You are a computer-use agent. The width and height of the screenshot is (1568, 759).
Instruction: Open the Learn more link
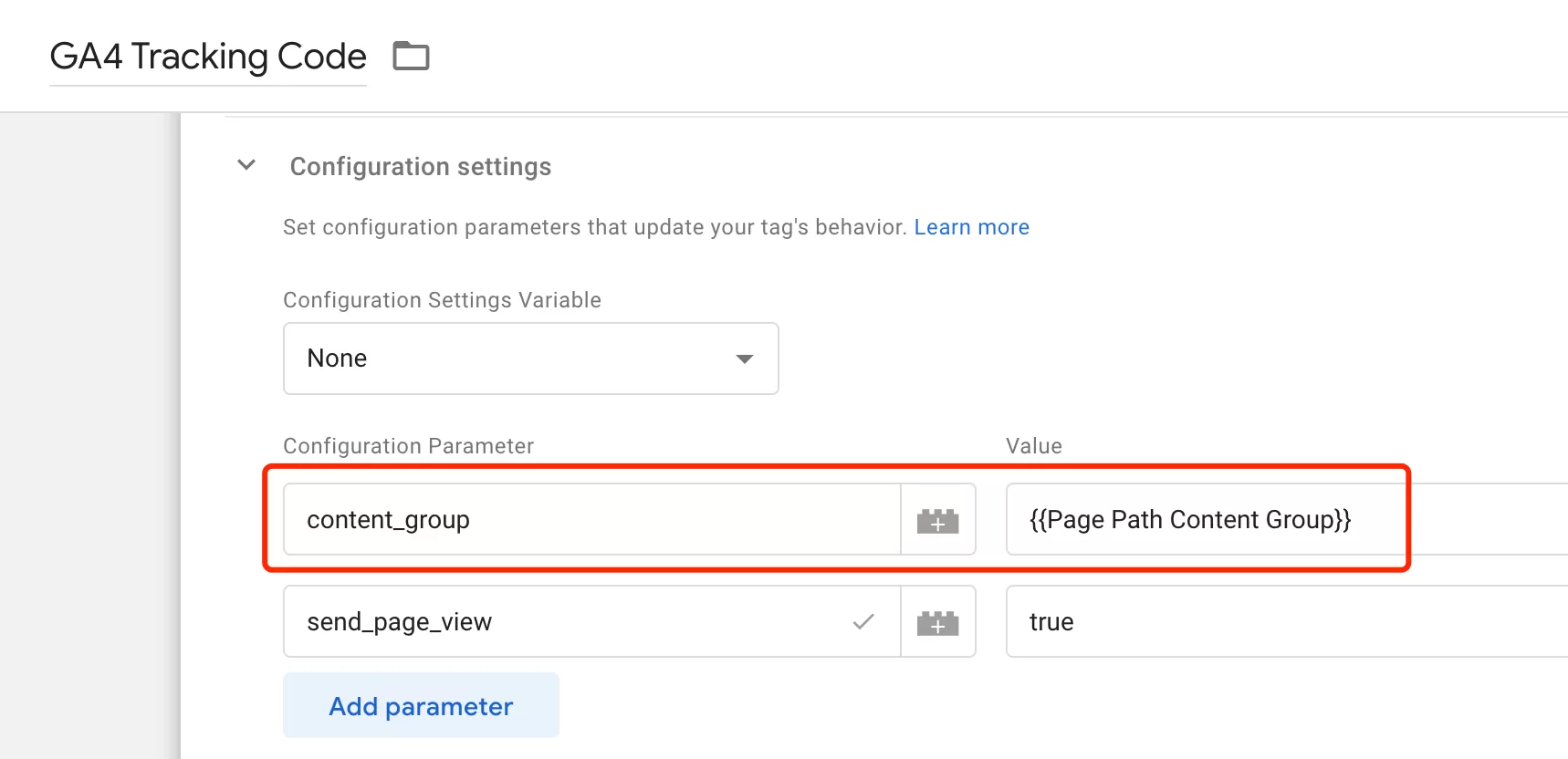coord(971,227)
